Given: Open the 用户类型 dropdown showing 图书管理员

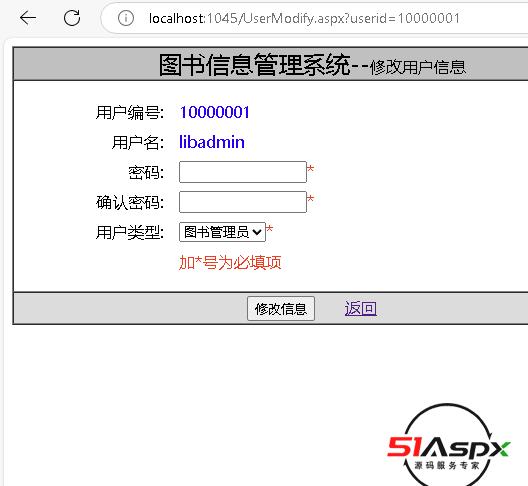Looking at the screenshot, I should 222,232.
